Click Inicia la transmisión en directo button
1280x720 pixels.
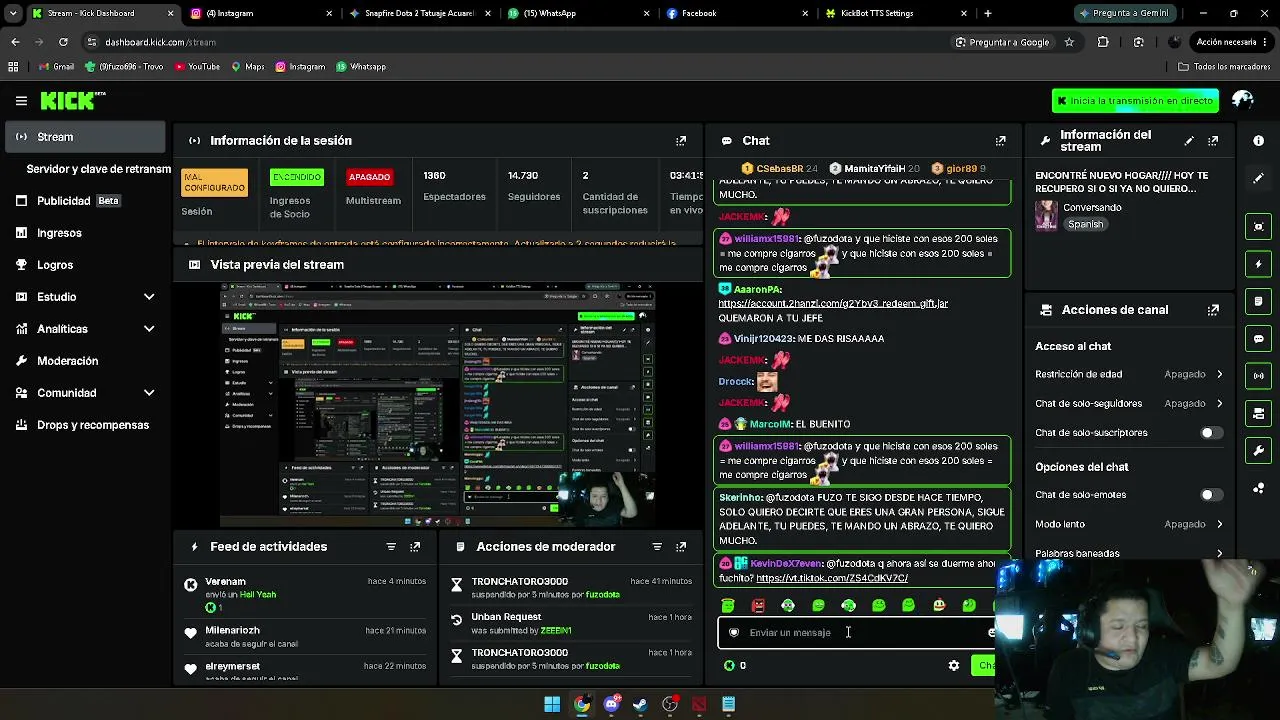click(x=1135, y=101)
